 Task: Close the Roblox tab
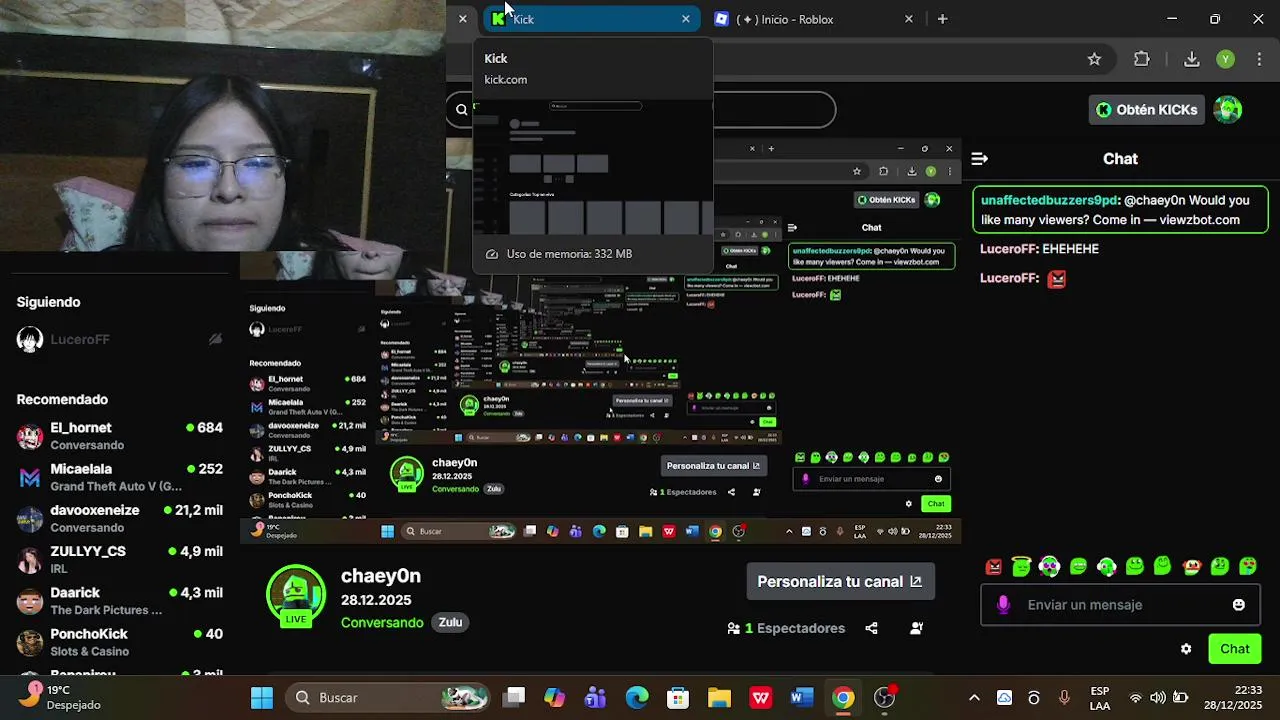point(909,19)
